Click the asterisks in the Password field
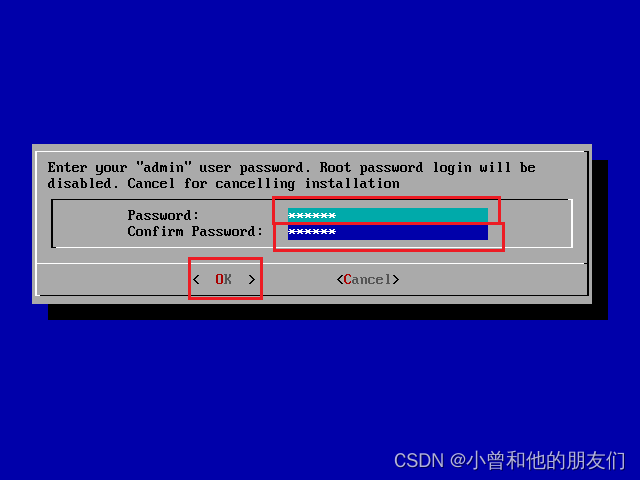640x480 pixels. 312,215
